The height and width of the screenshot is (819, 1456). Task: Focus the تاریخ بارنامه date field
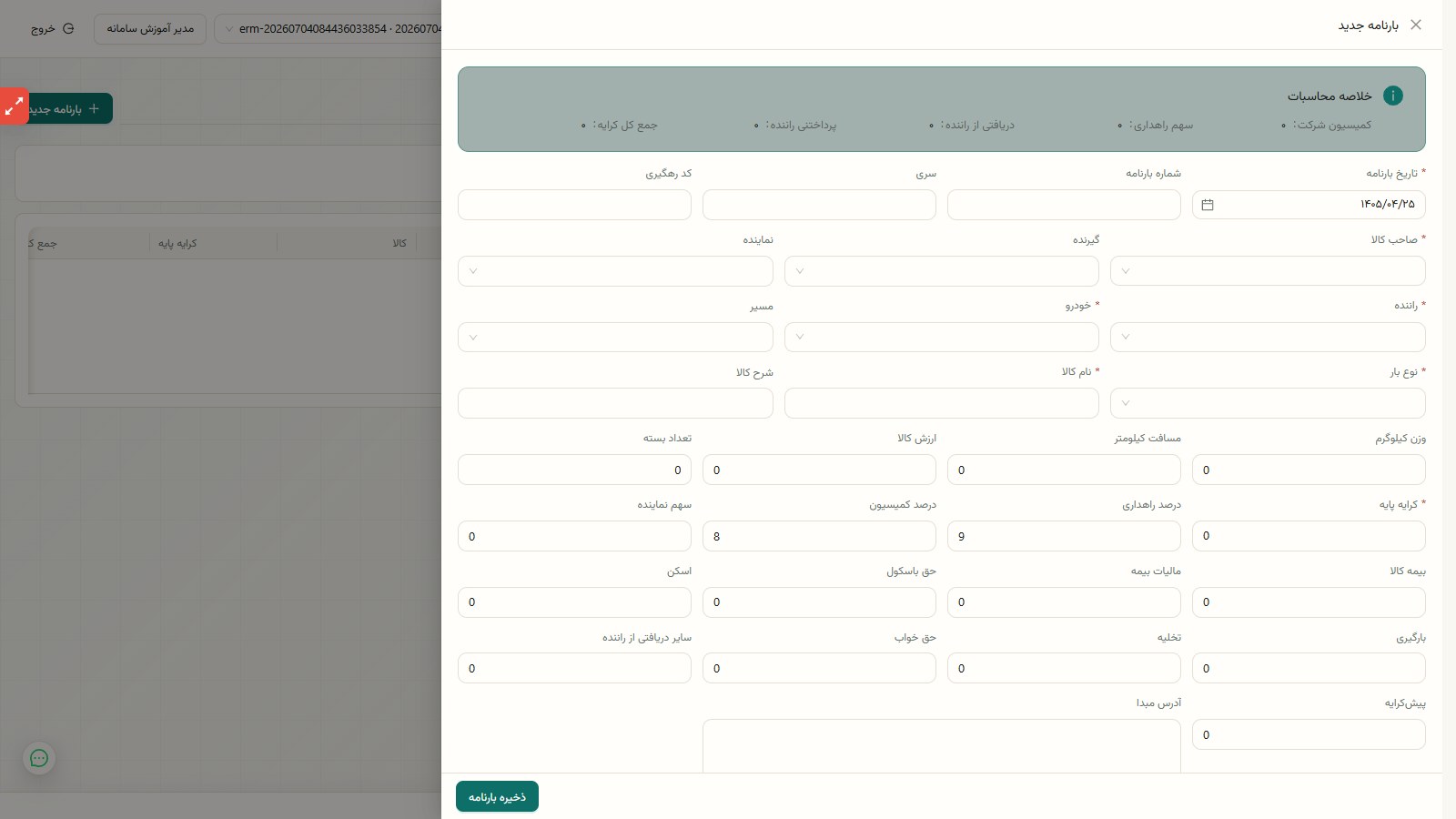1309,205
